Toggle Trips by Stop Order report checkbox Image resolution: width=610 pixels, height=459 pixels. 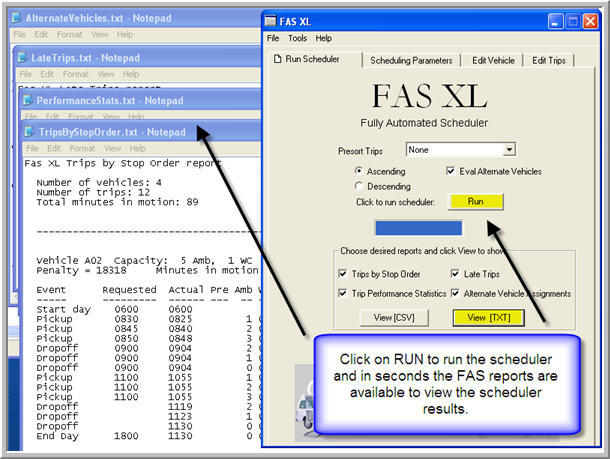[x=343, y=274]
